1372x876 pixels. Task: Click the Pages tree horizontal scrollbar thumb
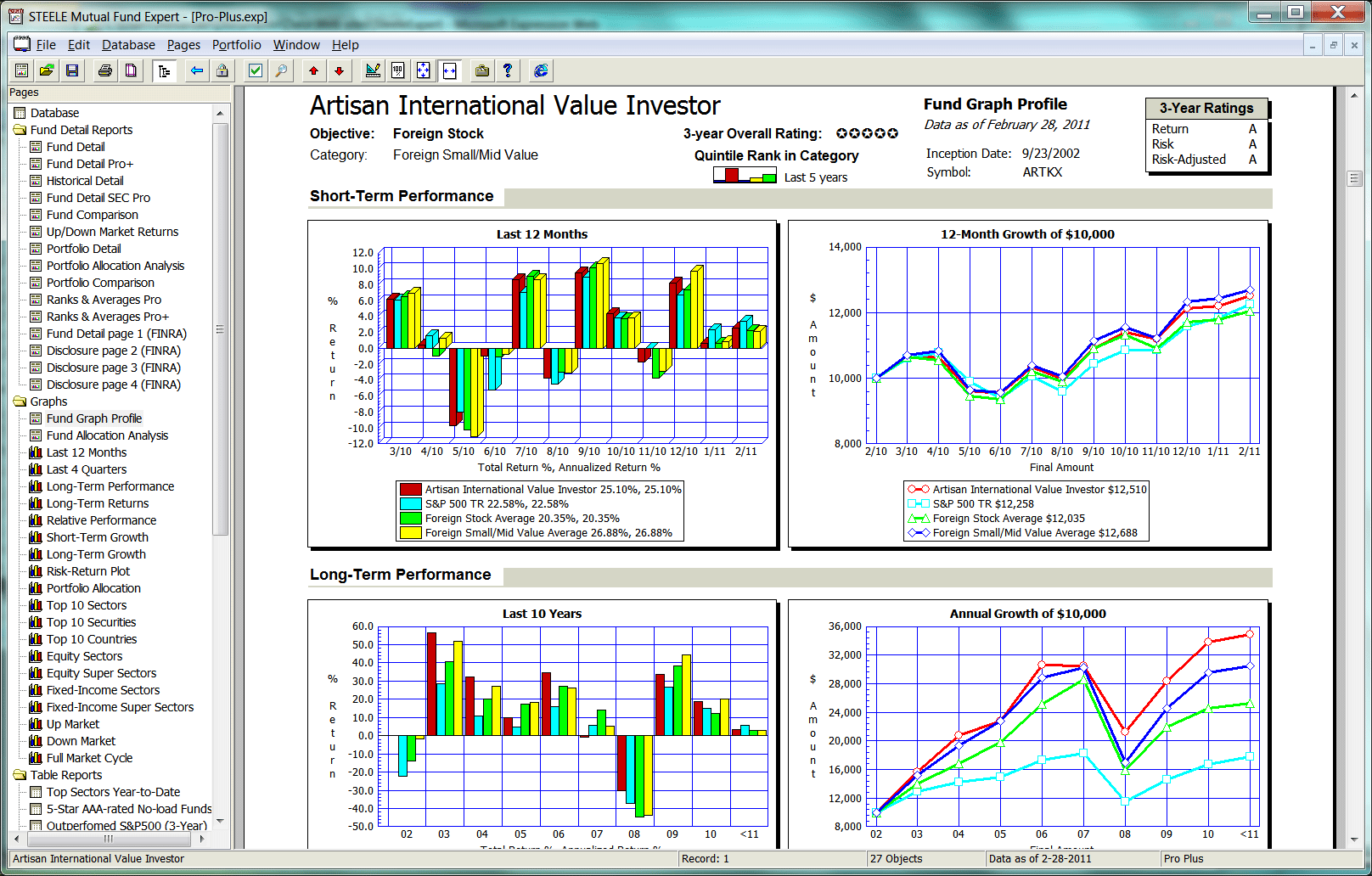[x=108, y=839]
